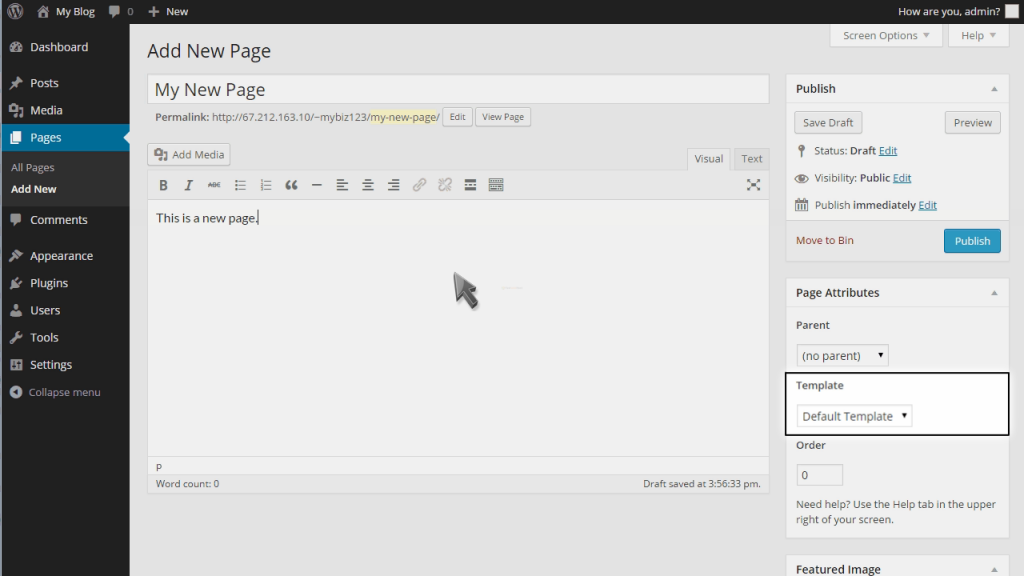Insert a bulleted list

240,184
